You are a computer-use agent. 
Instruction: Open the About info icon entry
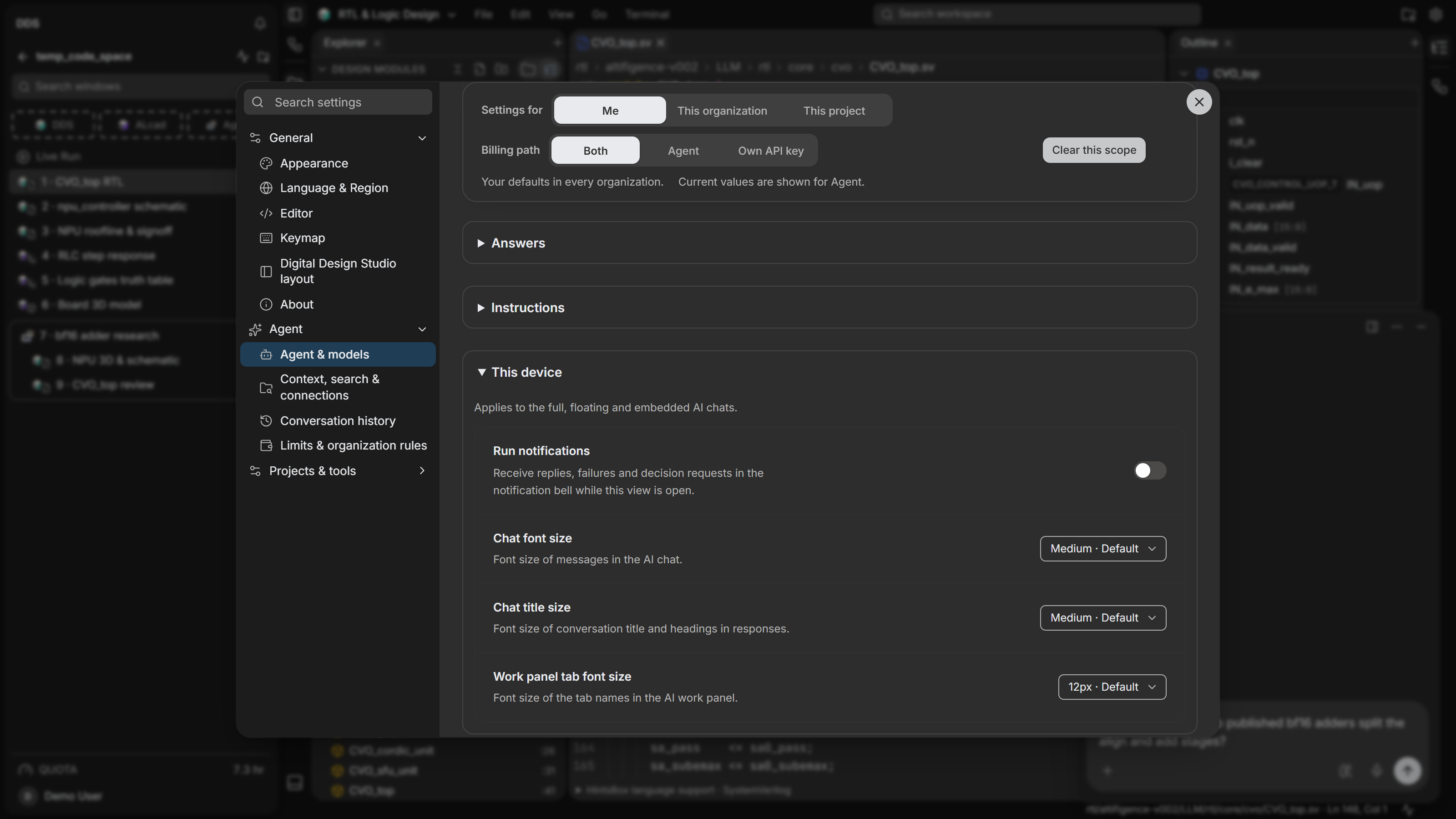tap(266, 304)
